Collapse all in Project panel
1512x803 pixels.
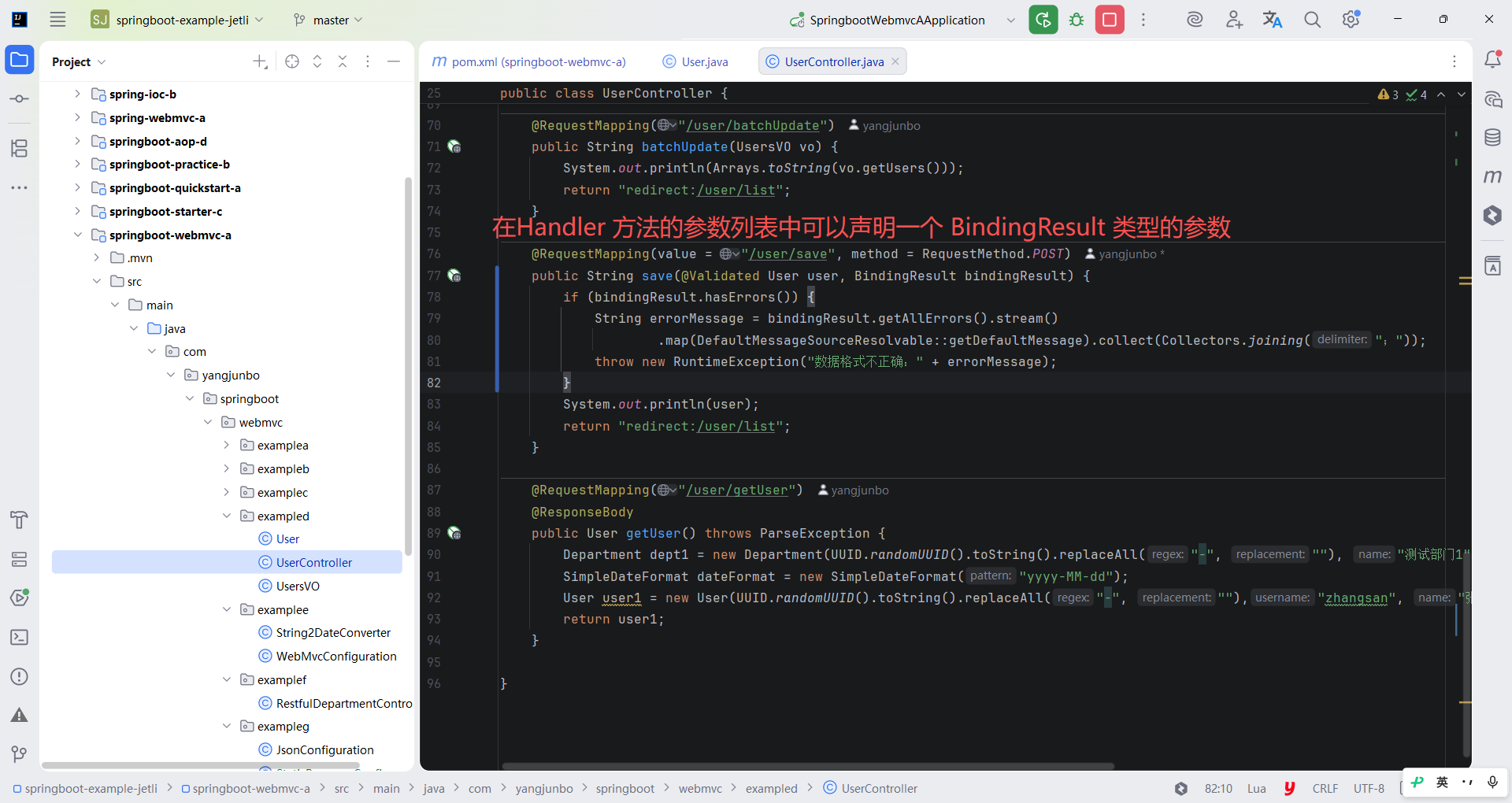(x=343, y=61)
